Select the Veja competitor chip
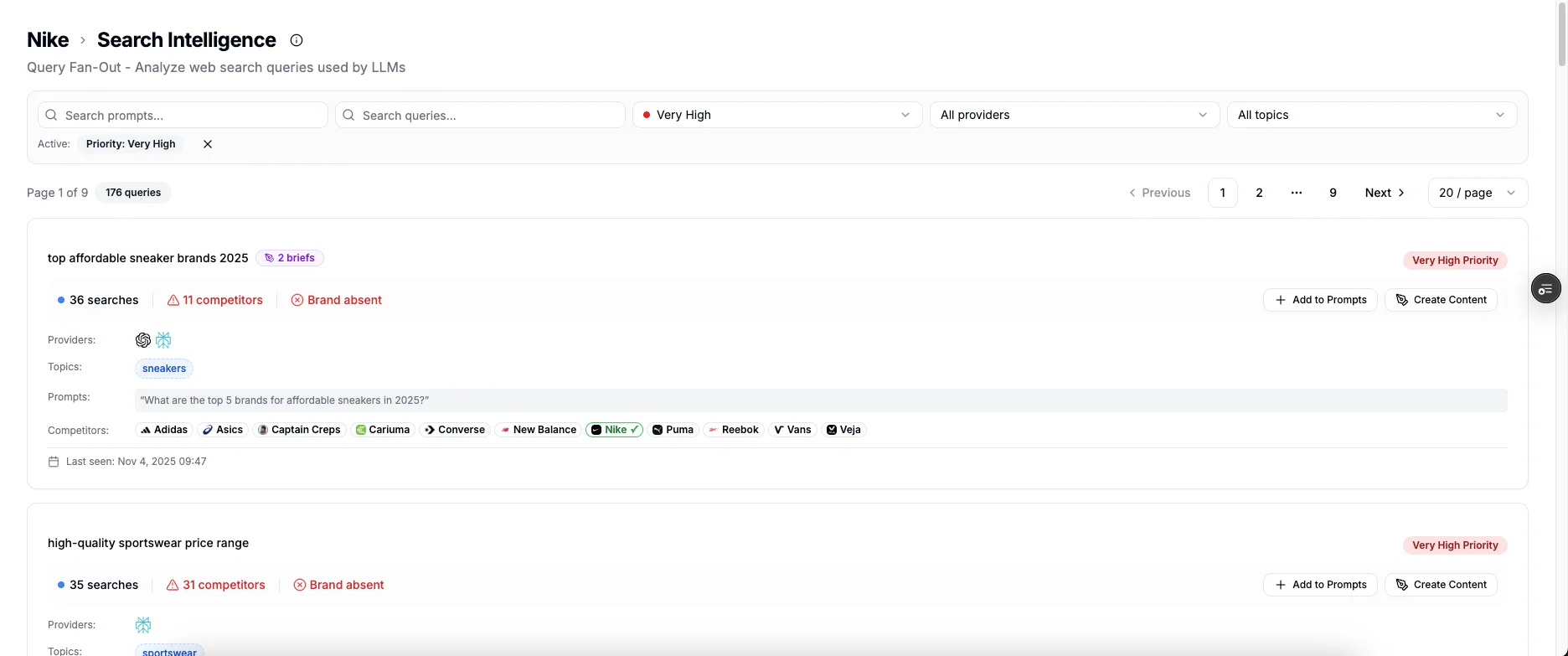Screen dimensions: 1568x656 click(843, 430)
